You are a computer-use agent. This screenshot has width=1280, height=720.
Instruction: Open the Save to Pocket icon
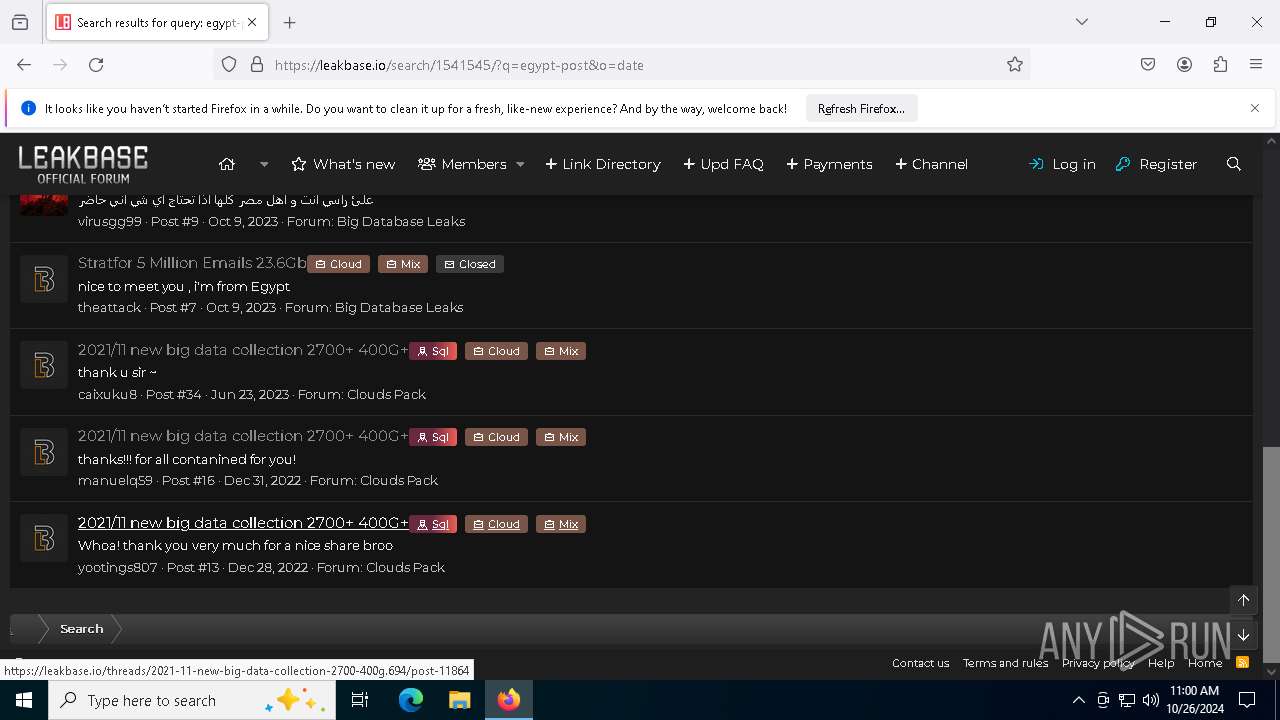pos(1148,65)
